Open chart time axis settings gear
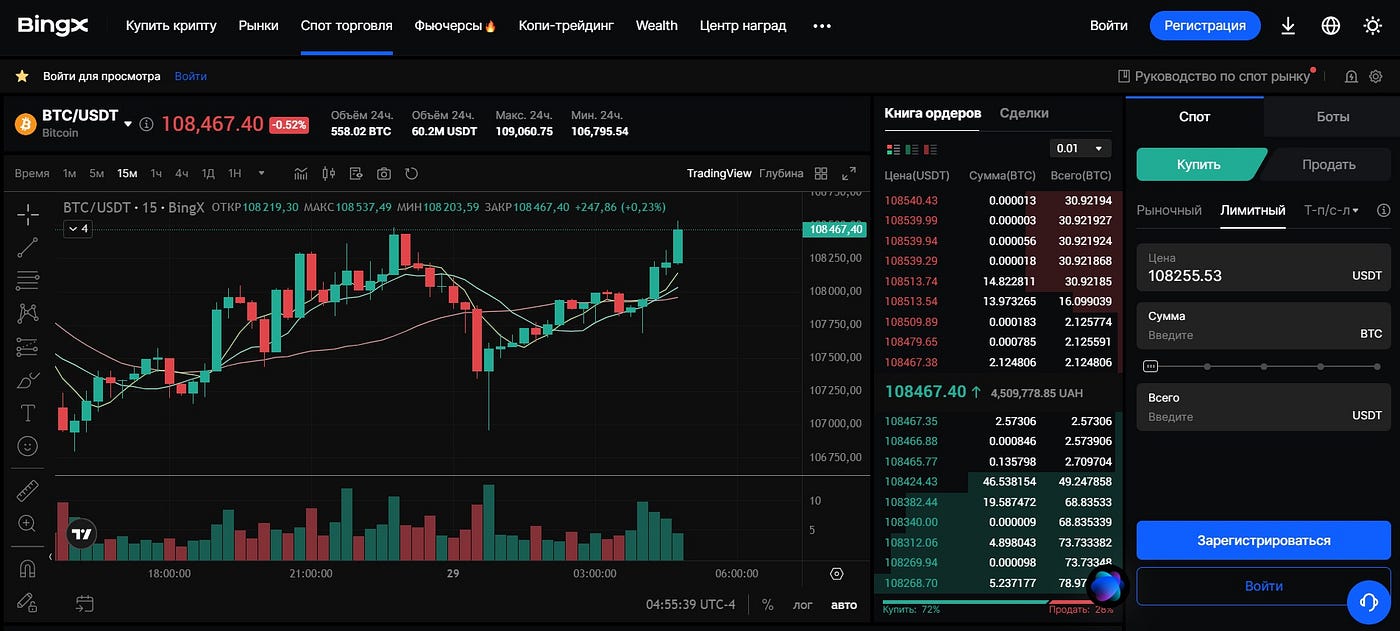This screenshot has height=631, width=1400. pyautogui.click(x=837, y=574)
